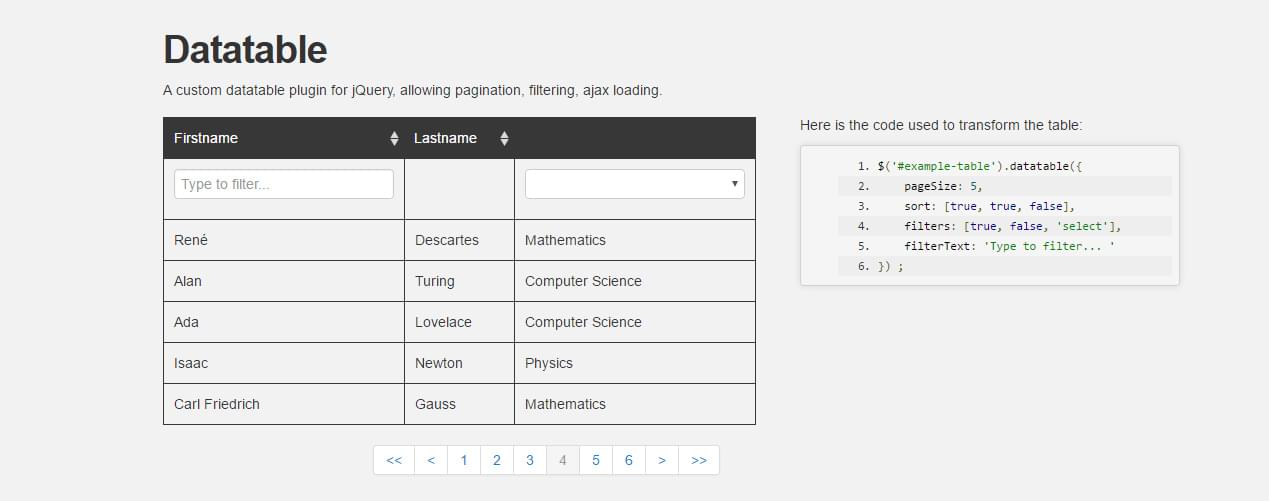Select current page 4 in pagination
Viewport: 1269px width, 501px height.
563,460
